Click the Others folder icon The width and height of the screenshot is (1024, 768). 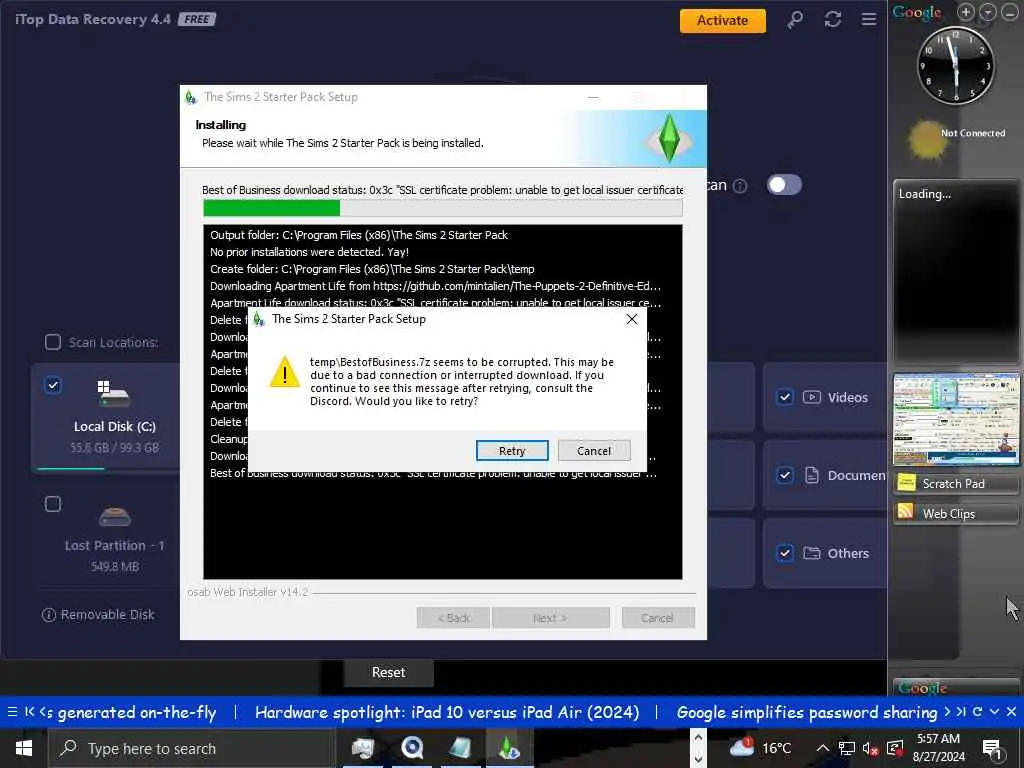[812, 553]
